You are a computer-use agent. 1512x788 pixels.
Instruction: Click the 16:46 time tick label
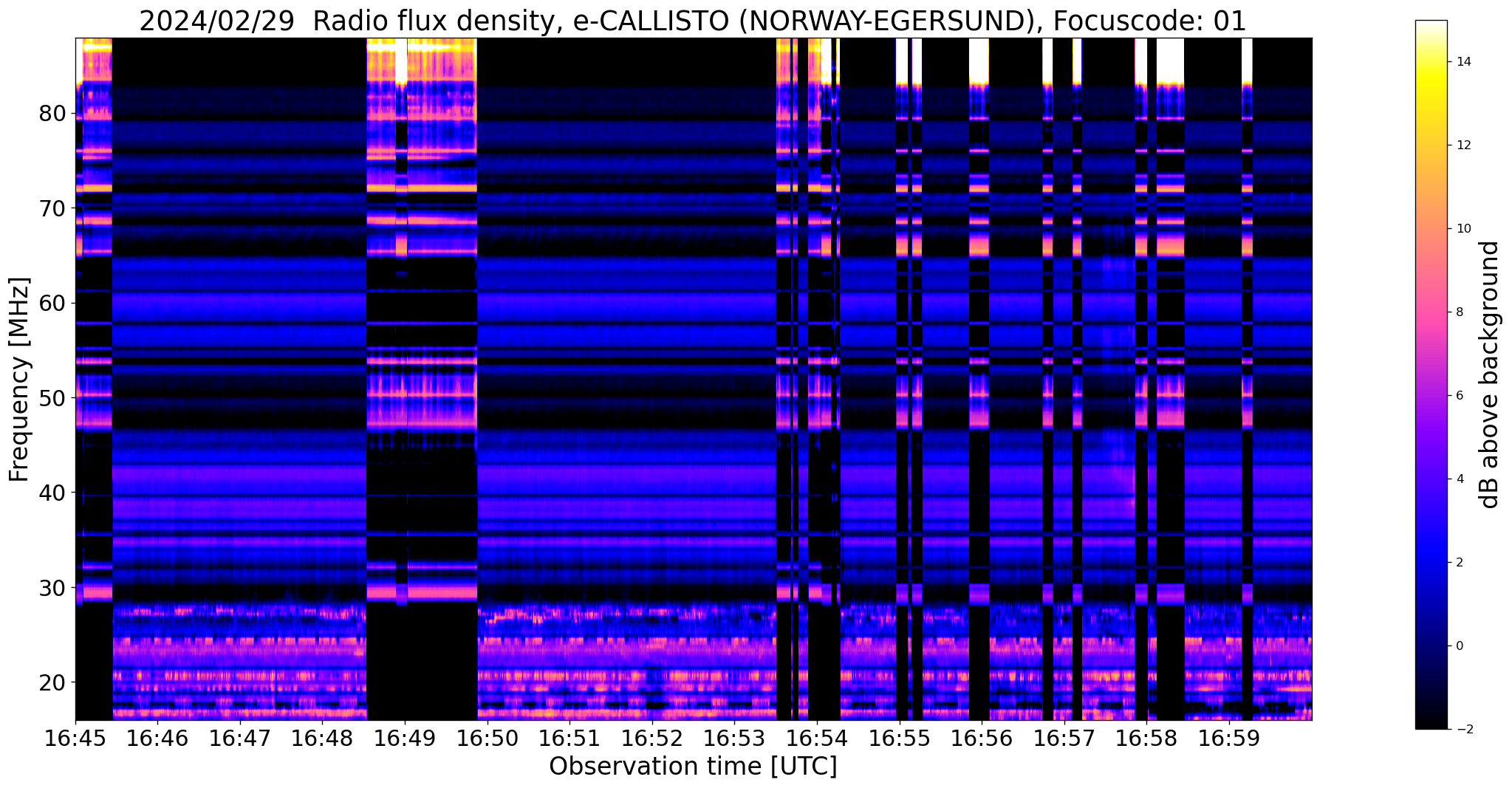tap(158, 737)
